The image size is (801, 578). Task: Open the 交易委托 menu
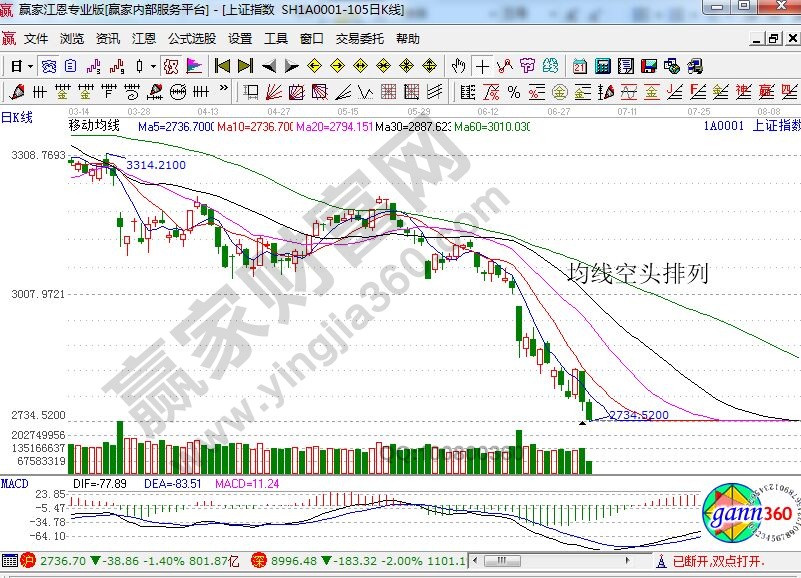(x=359, y=39)
